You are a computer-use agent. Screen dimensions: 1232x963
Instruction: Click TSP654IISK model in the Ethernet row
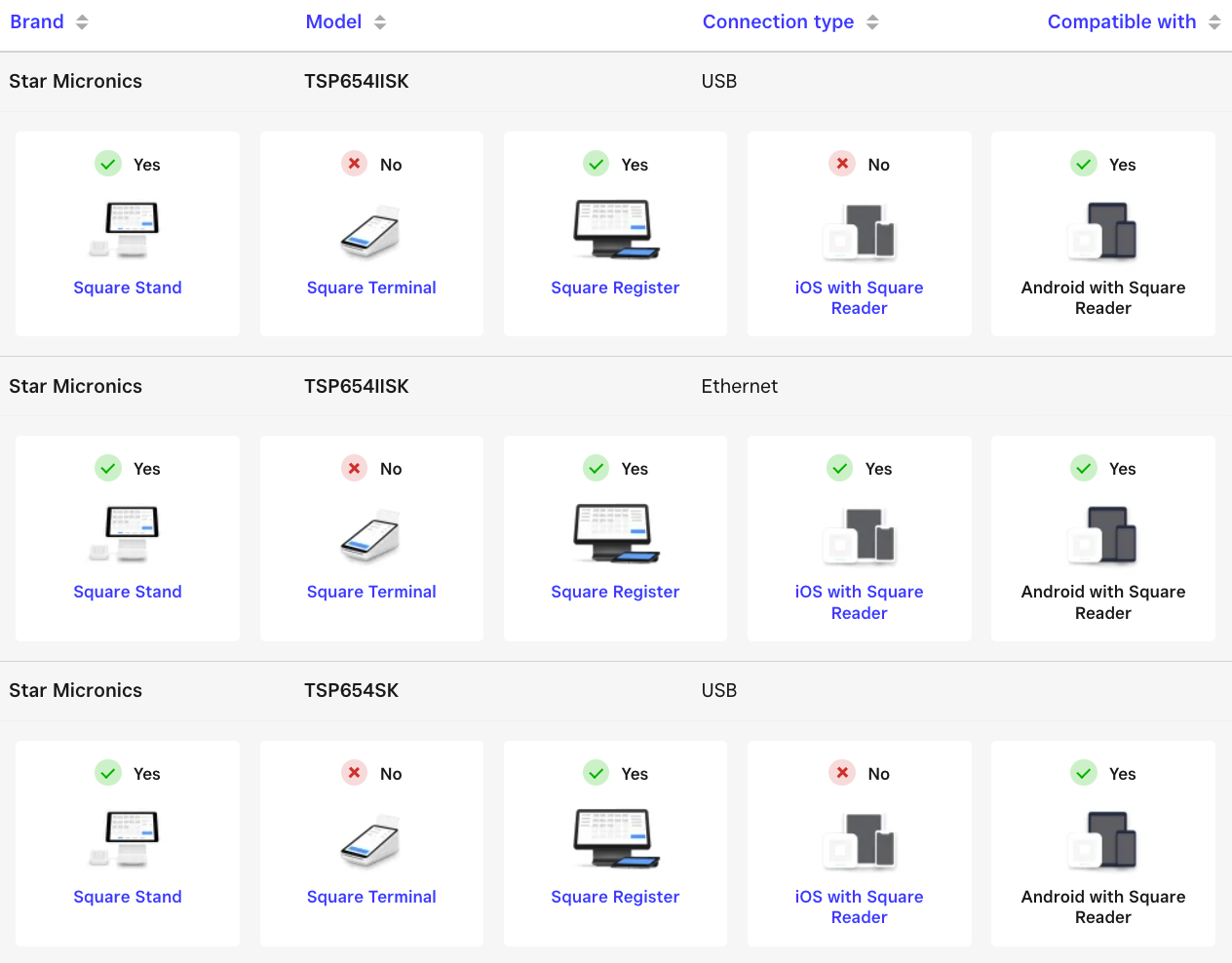[x=357, y=386]
